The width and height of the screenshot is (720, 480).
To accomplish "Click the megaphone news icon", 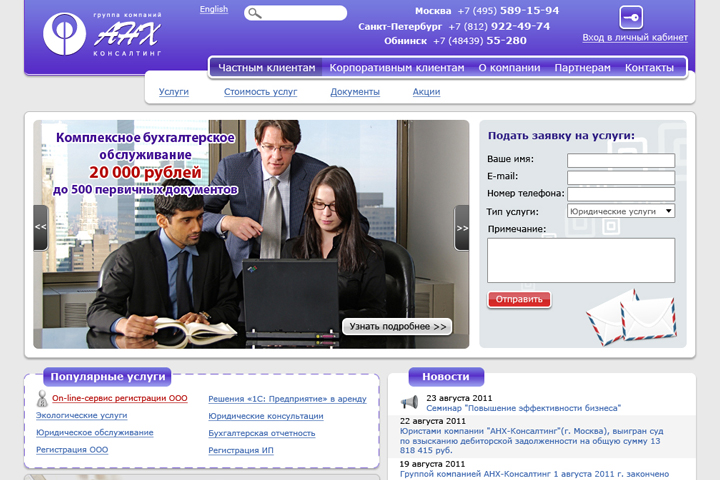I will coord(409,402).
